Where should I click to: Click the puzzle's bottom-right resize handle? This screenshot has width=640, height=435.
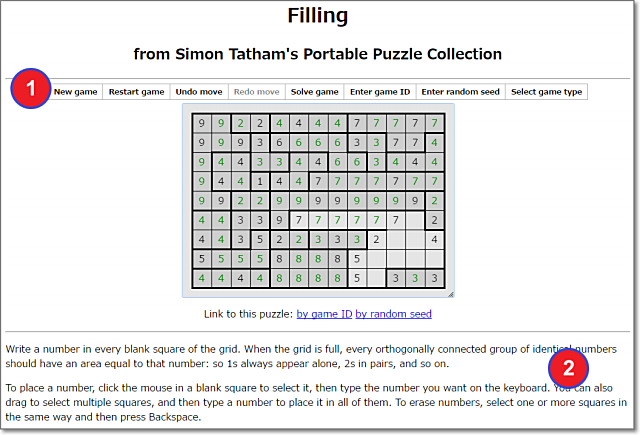click(x=450, y=293)
